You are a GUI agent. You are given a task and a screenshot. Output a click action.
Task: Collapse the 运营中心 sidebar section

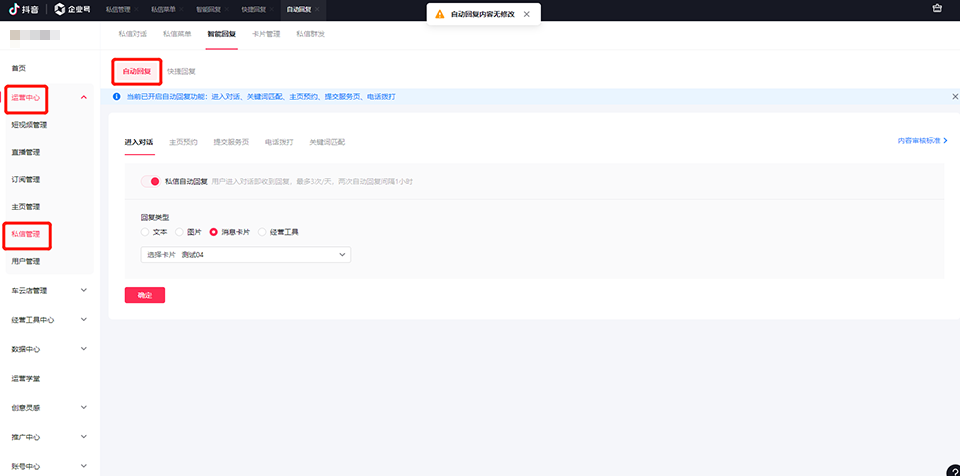(84, 97)
